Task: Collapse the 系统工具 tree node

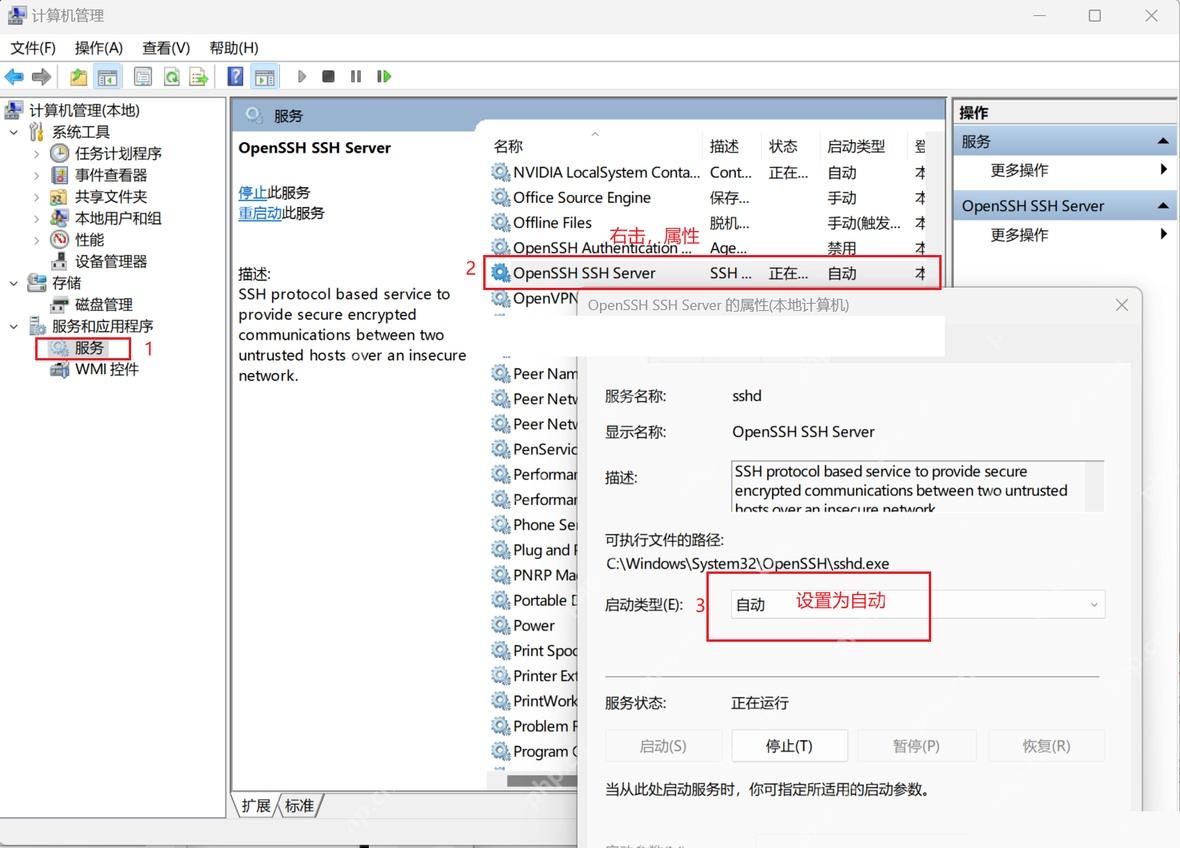Action: click(x=14, y=132)
